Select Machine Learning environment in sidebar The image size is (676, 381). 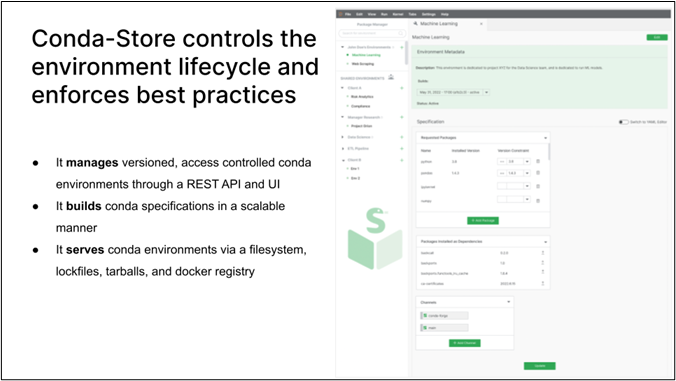[x=366, y=55]
